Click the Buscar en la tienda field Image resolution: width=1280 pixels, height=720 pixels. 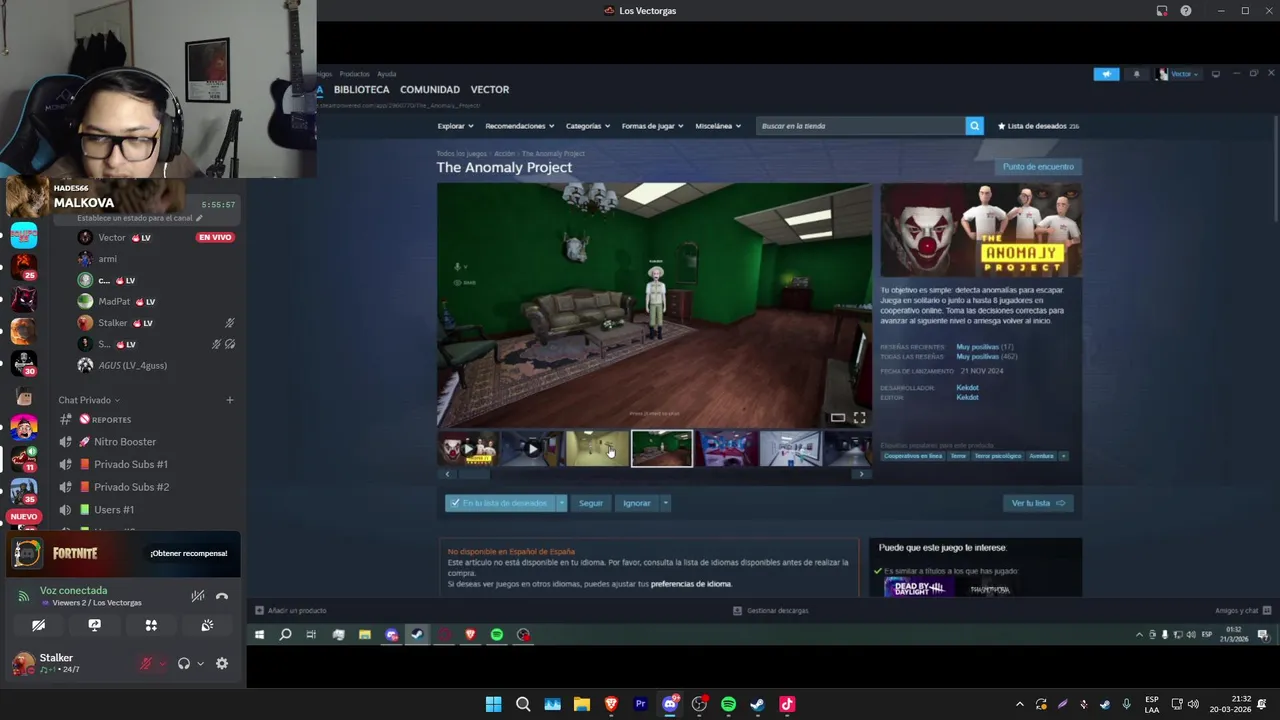(x=860, y=126)
